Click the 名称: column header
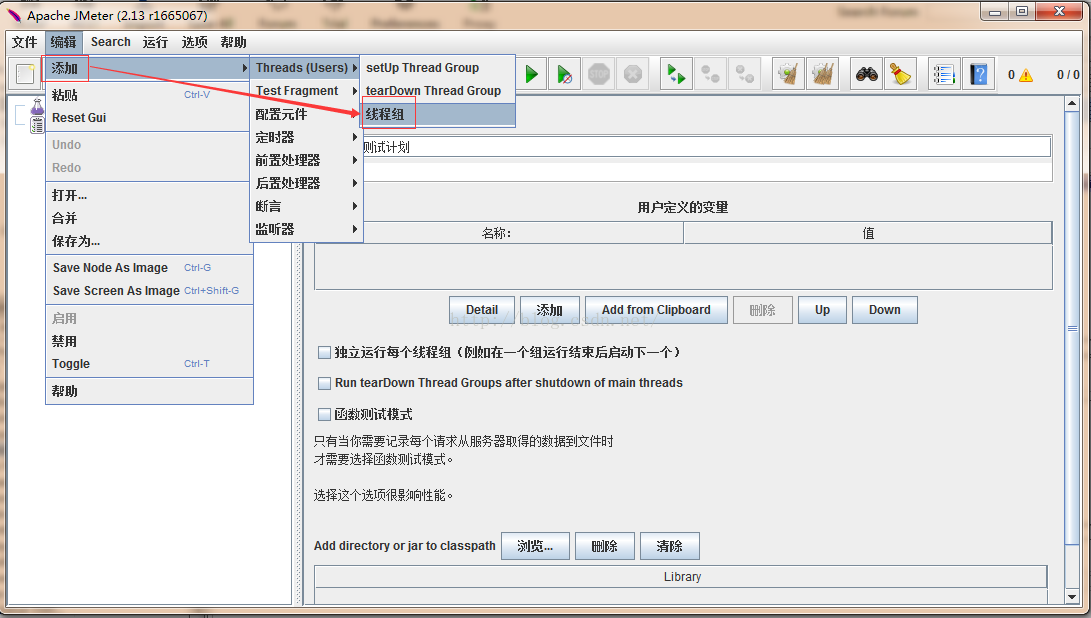Screen dimensions: 1091x618 [x=499, y=233]
